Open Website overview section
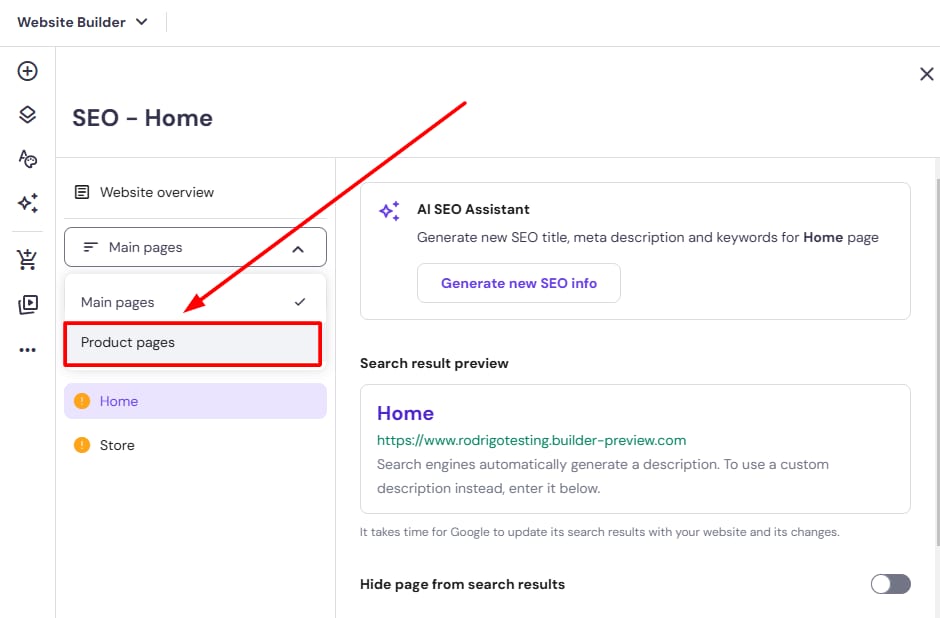Screen dimensions: 940x618 (x=156, y=192)
